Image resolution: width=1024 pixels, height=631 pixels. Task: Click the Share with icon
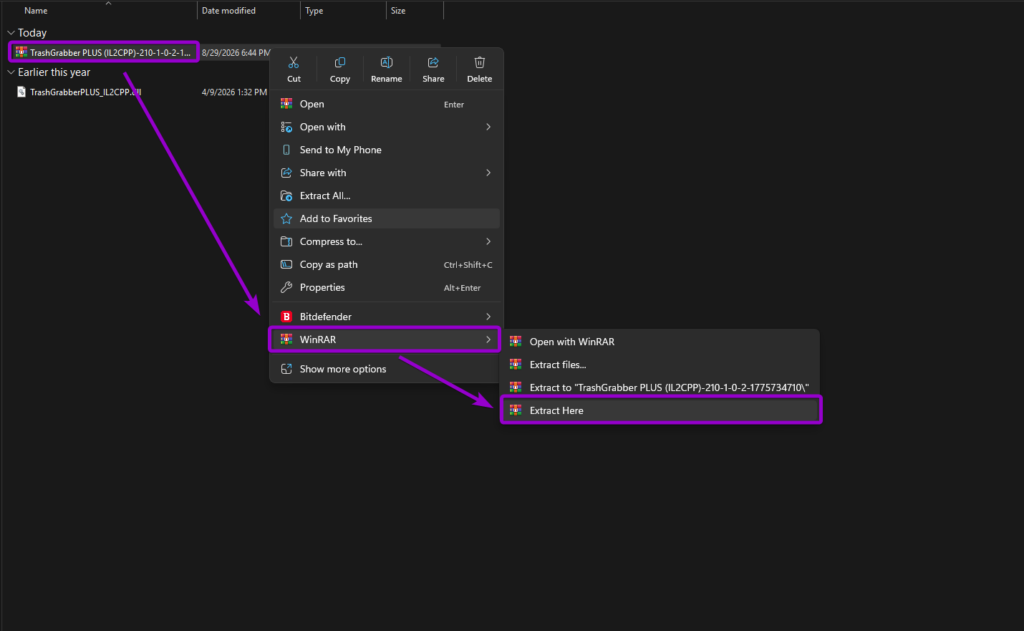click(286, 172)
